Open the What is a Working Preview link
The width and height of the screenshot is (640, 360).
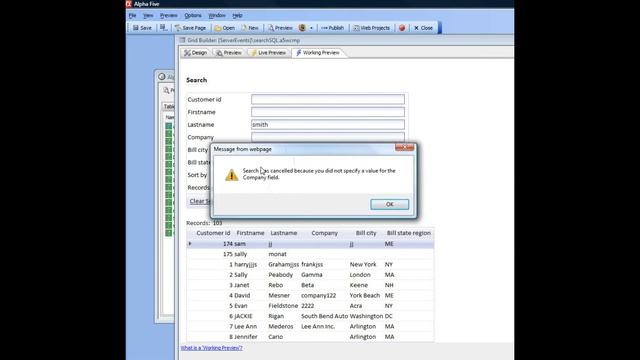211,348
